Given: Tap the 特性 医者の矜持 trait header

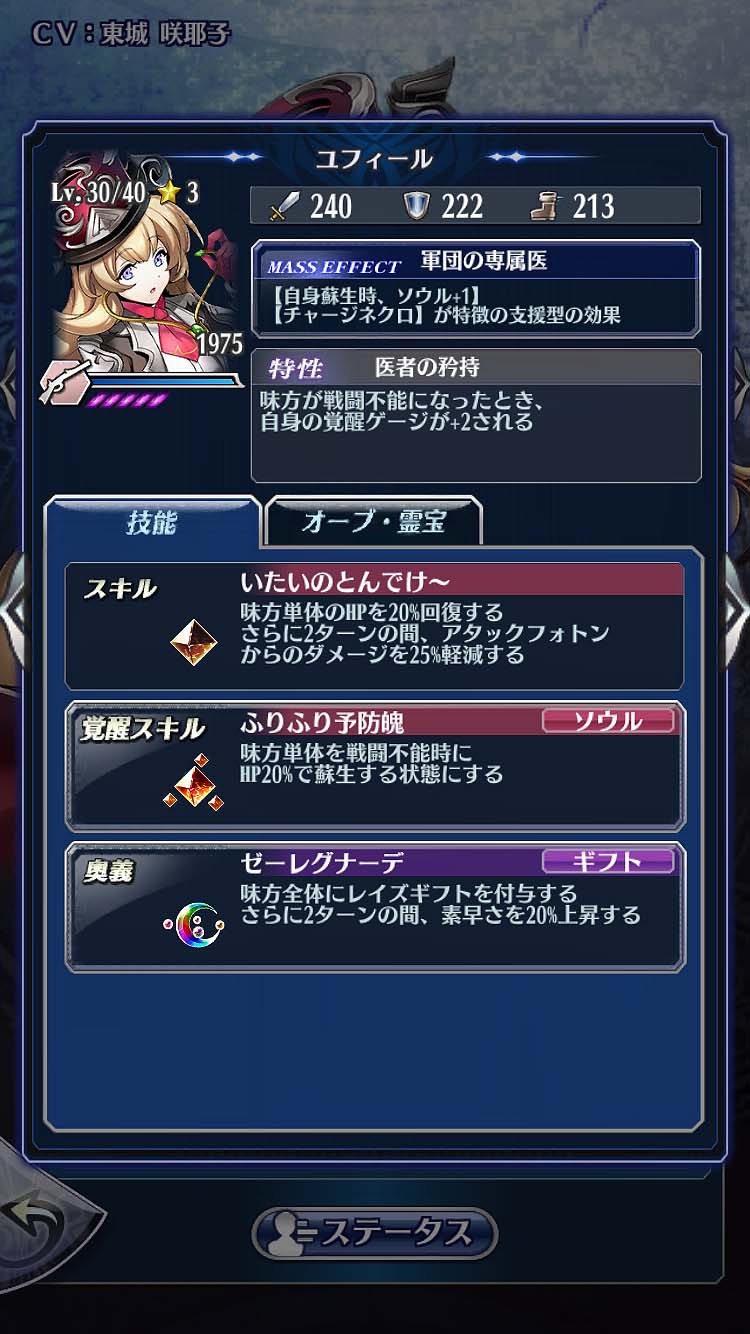Looking at the screenshot, I should coord(476,367).
